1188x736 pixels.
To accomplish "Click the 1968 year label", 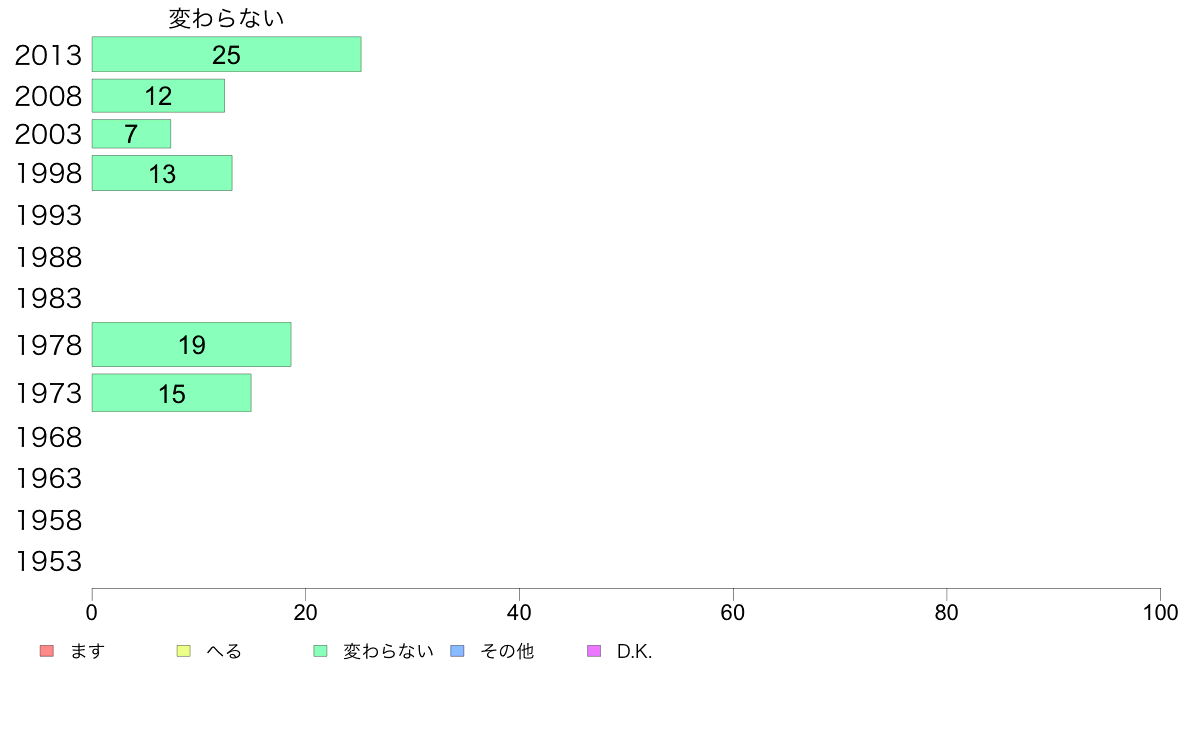I will (x=48, y=437).
